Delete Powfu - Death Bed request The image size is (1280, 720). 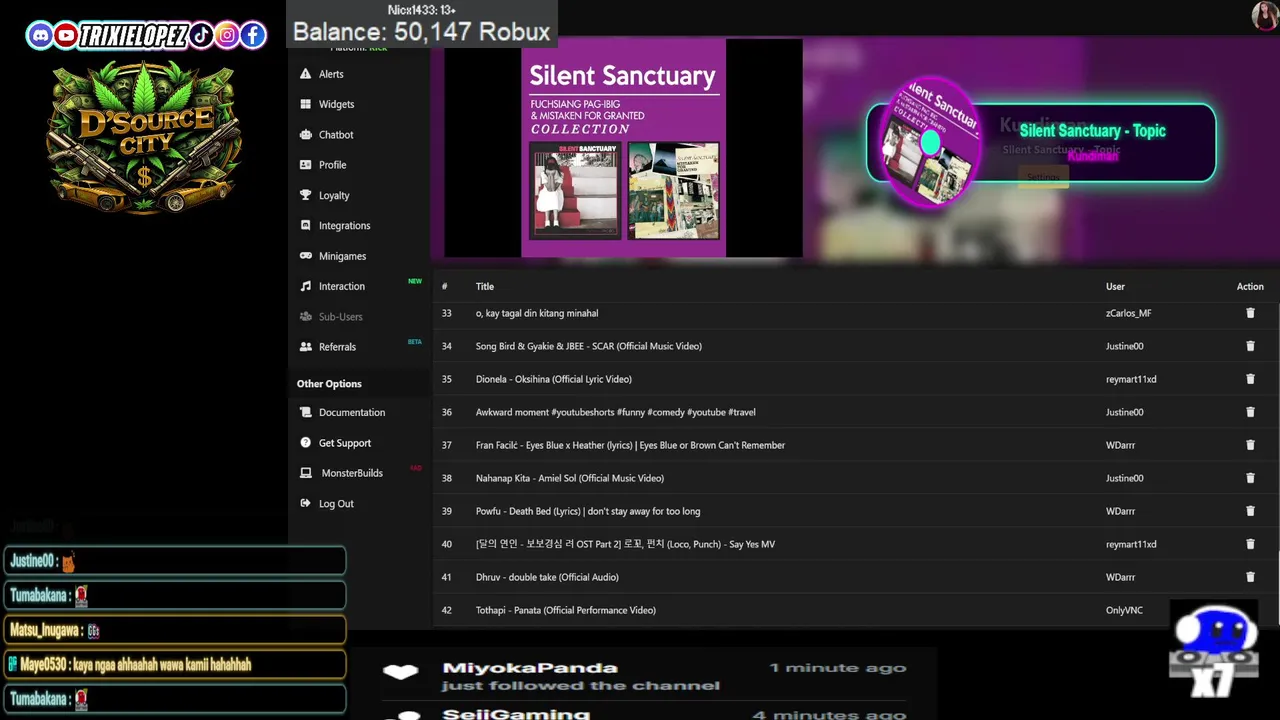point(1250,511)
